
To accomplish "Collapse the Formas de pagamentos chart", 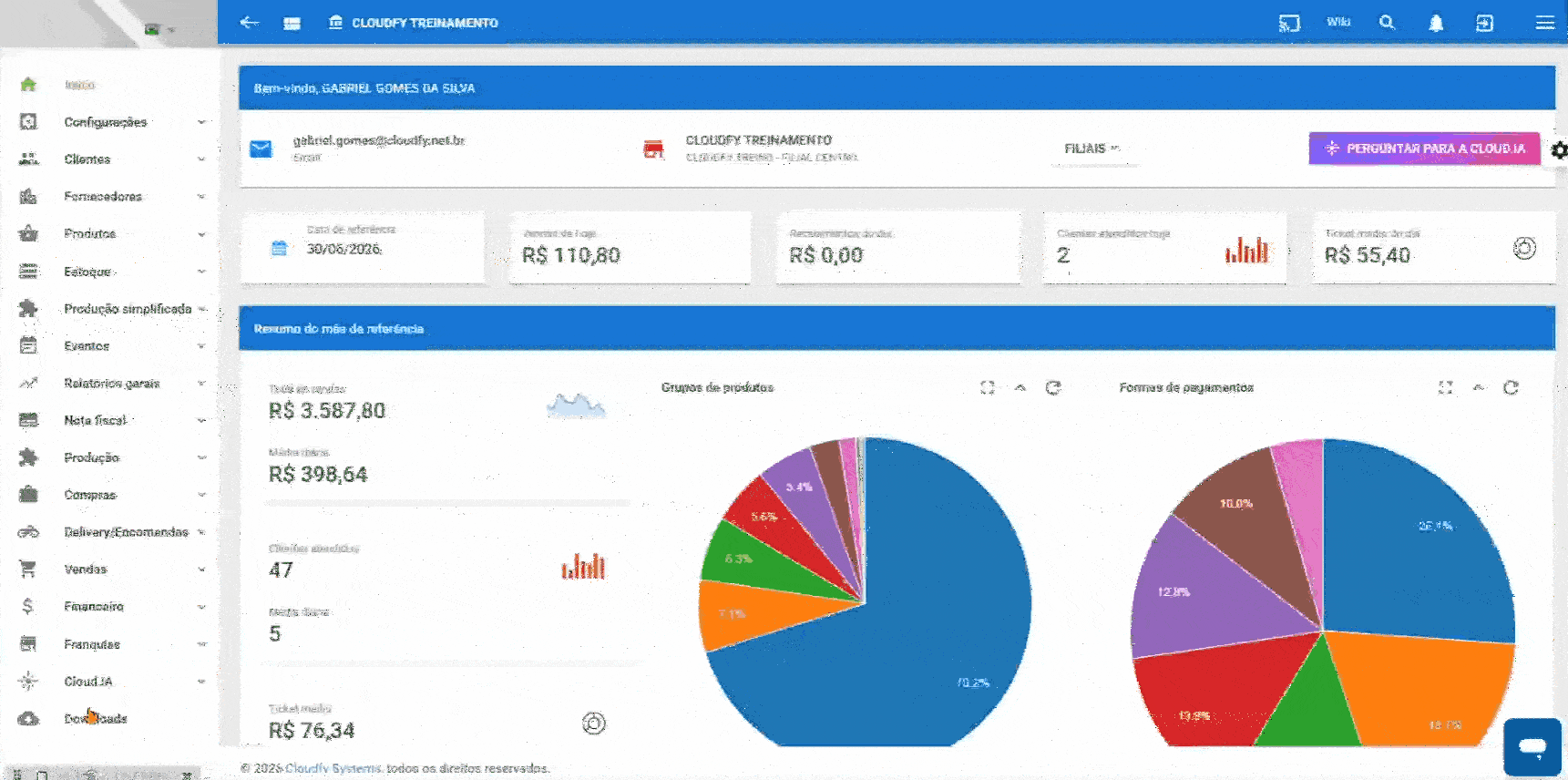I will (x=1479, y=388).
